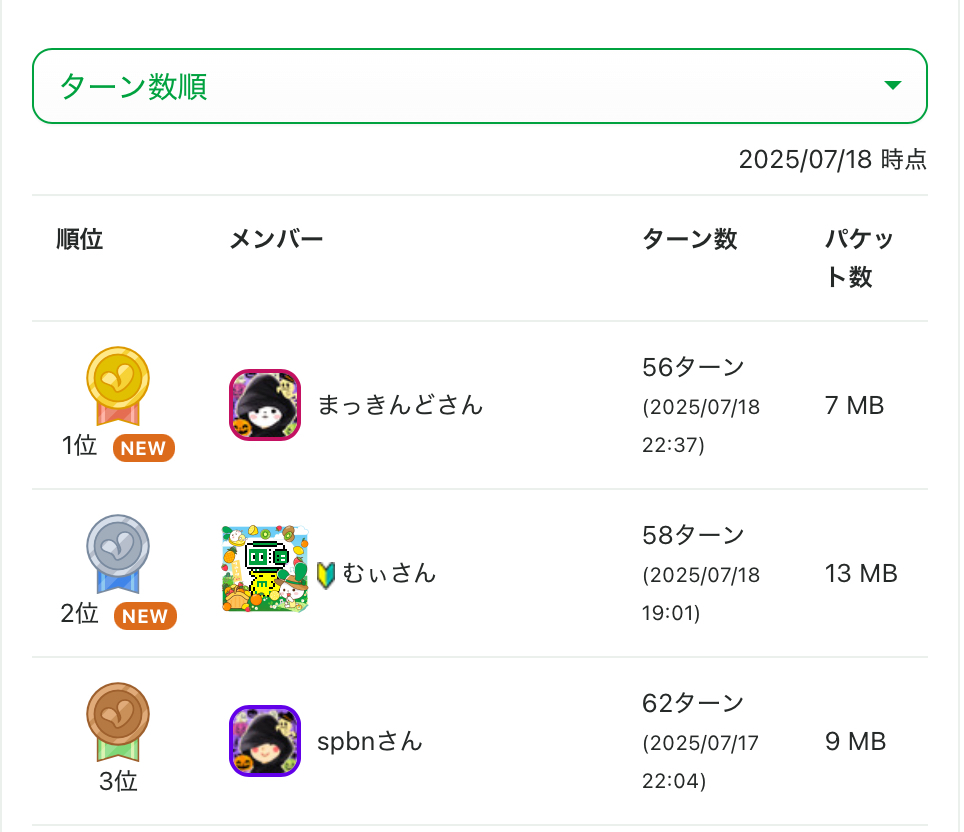This screenshot has height=832, width=964.
Task: Click the ターン数 column header
Action: 689,239
